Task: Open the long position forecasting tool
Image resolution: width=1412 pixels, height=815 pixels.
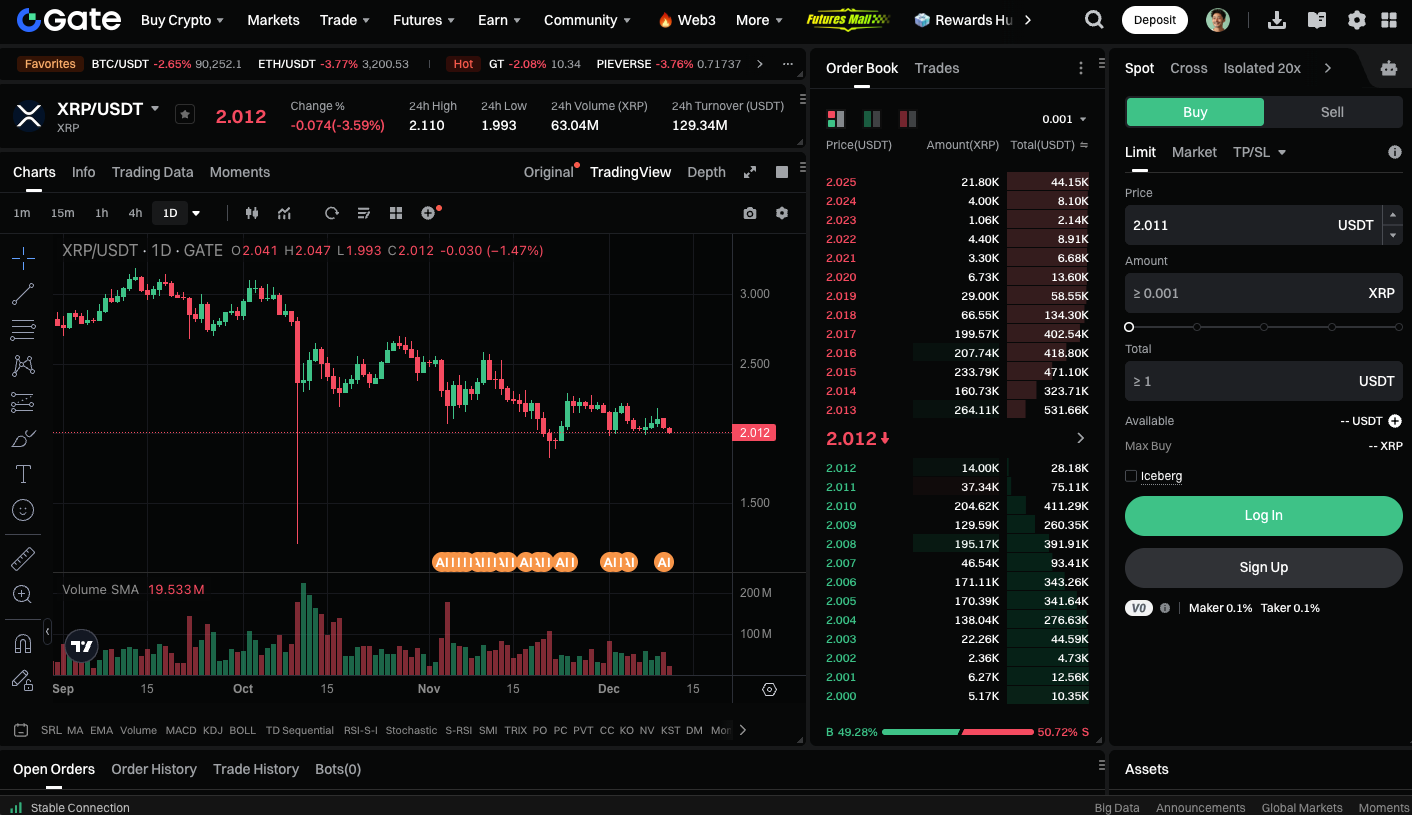Action: 23,402
